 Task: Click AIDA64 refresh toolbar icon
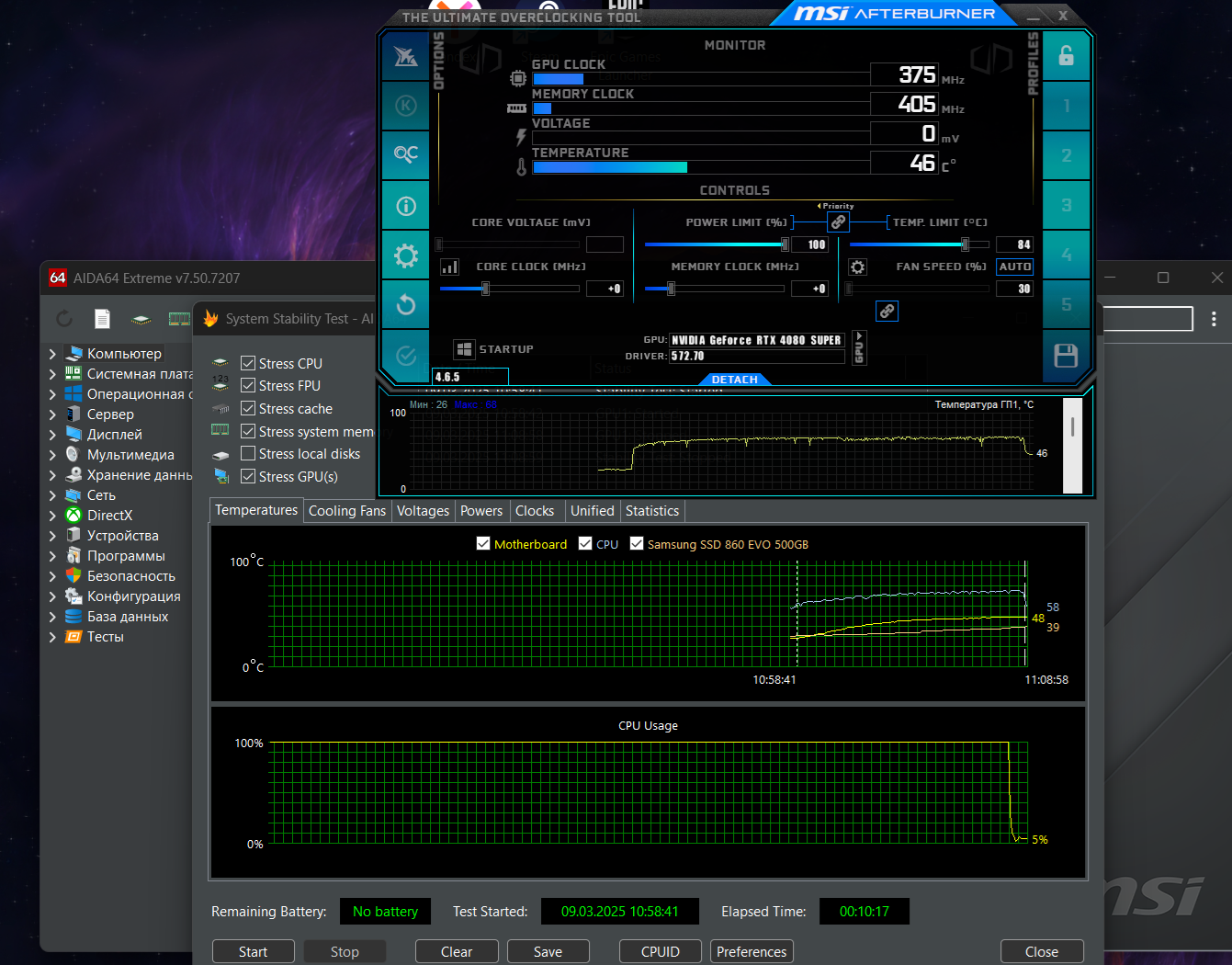click(x=64, y=319)
